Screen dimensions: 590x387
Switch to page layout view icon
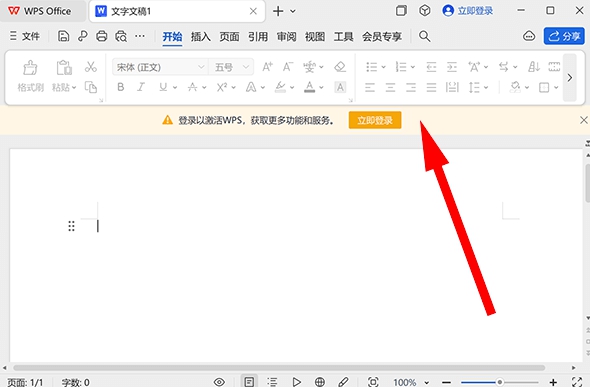tap(249, 382)
